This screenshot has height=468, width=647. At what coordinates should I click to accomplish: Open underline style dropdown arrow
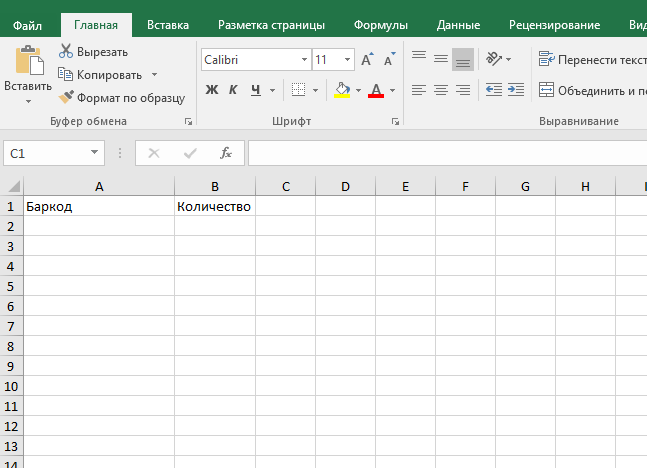click(272, 90)
